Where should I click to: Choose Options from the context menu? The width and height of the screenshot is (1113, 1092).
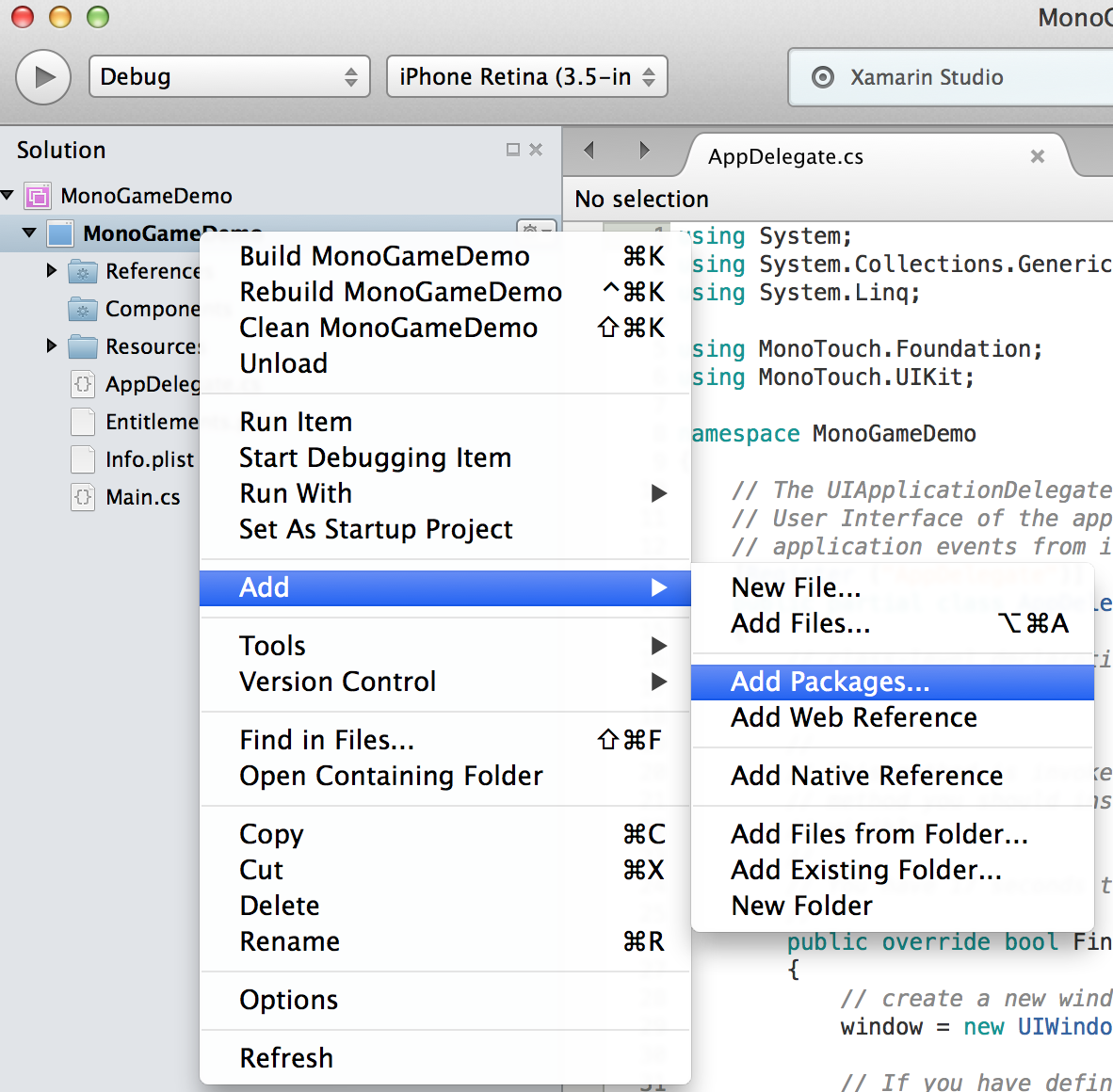point(445,1000)
